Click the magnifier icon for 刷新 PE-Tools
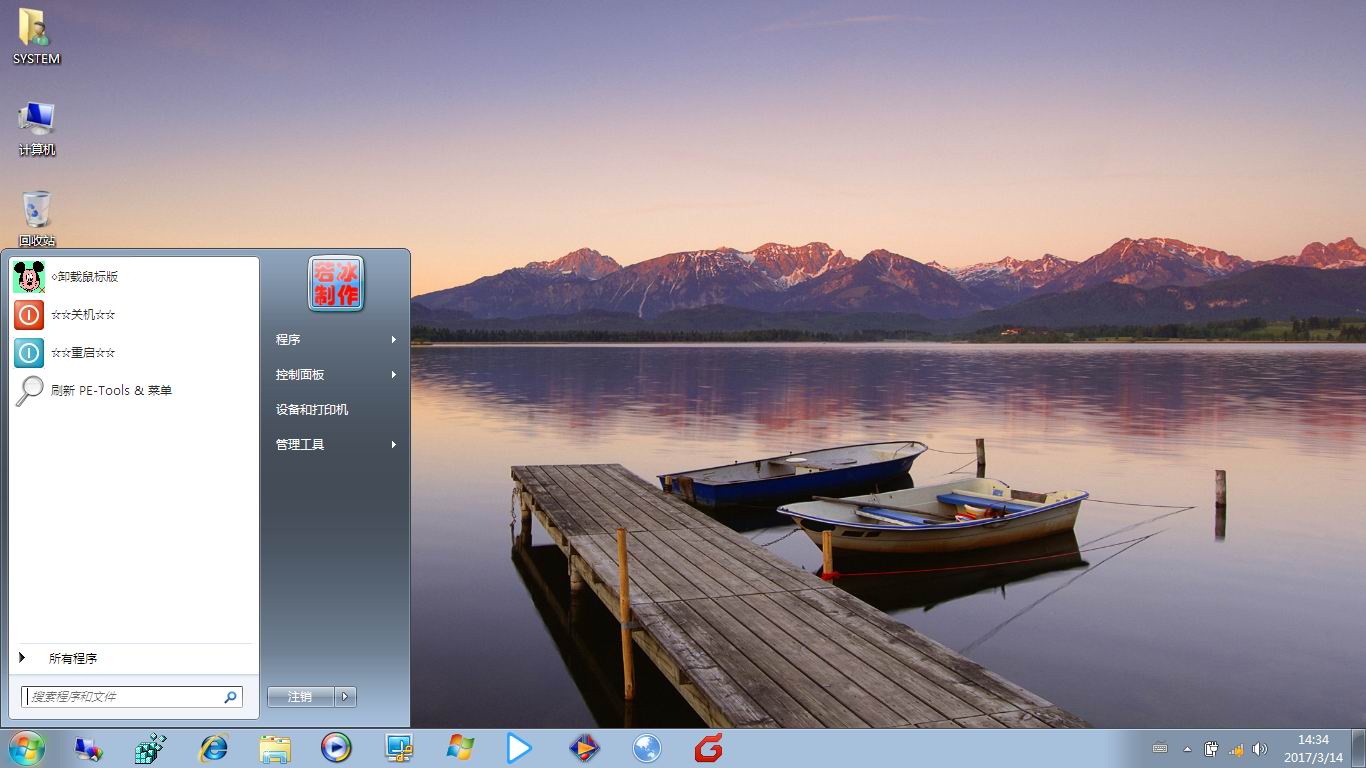The height and width of the screenshot is (768, 1366). pos(29,391)
